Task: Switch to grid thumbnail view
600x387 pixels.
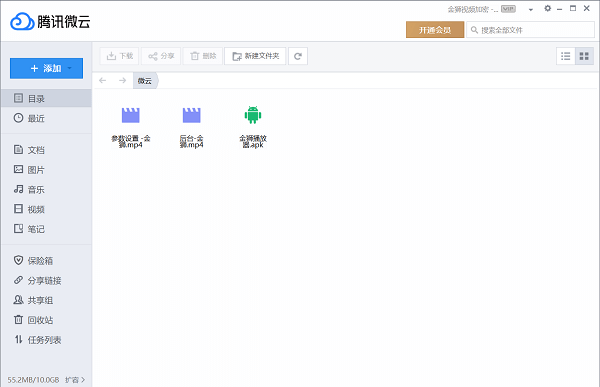Action: (584, 56)
